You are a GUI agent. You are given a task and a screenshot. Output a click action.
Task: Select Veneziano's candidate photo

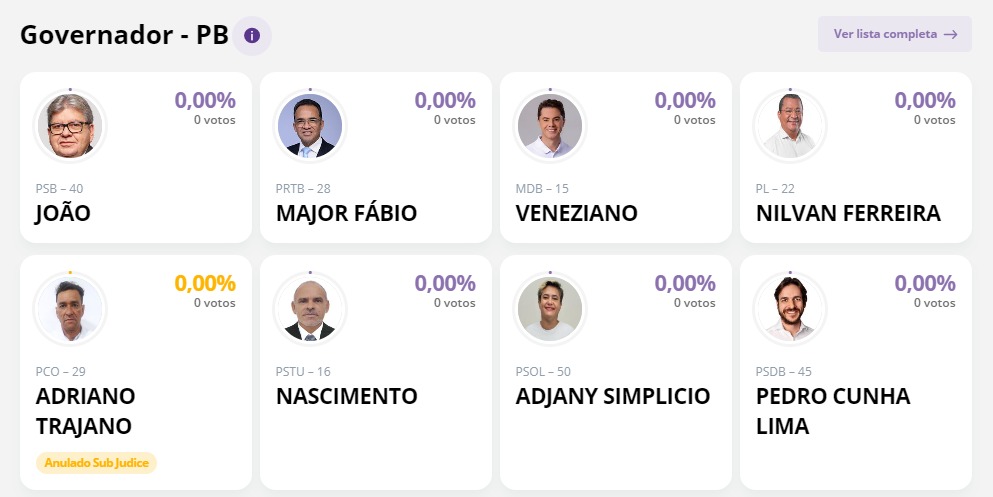[550, 125]
